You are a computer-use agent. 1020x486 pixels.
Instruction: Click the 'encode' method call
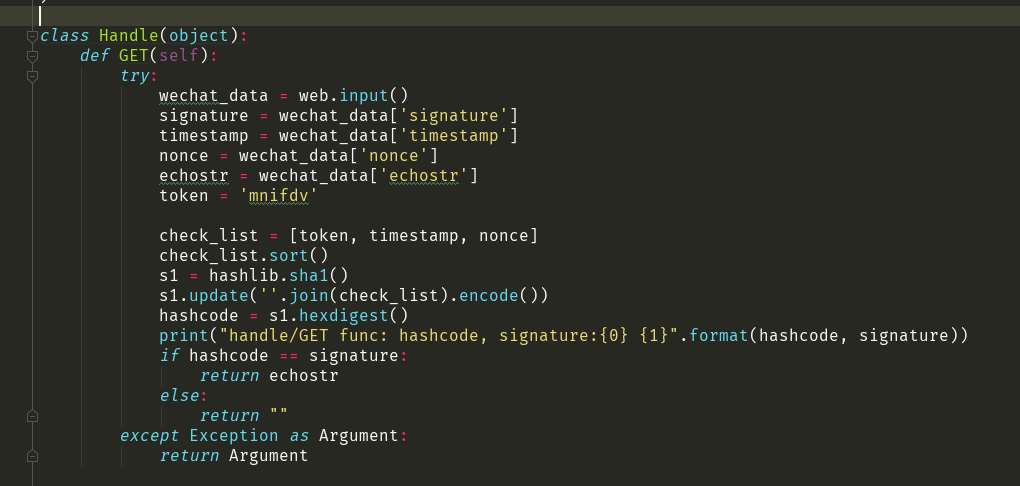coord(489,295)
